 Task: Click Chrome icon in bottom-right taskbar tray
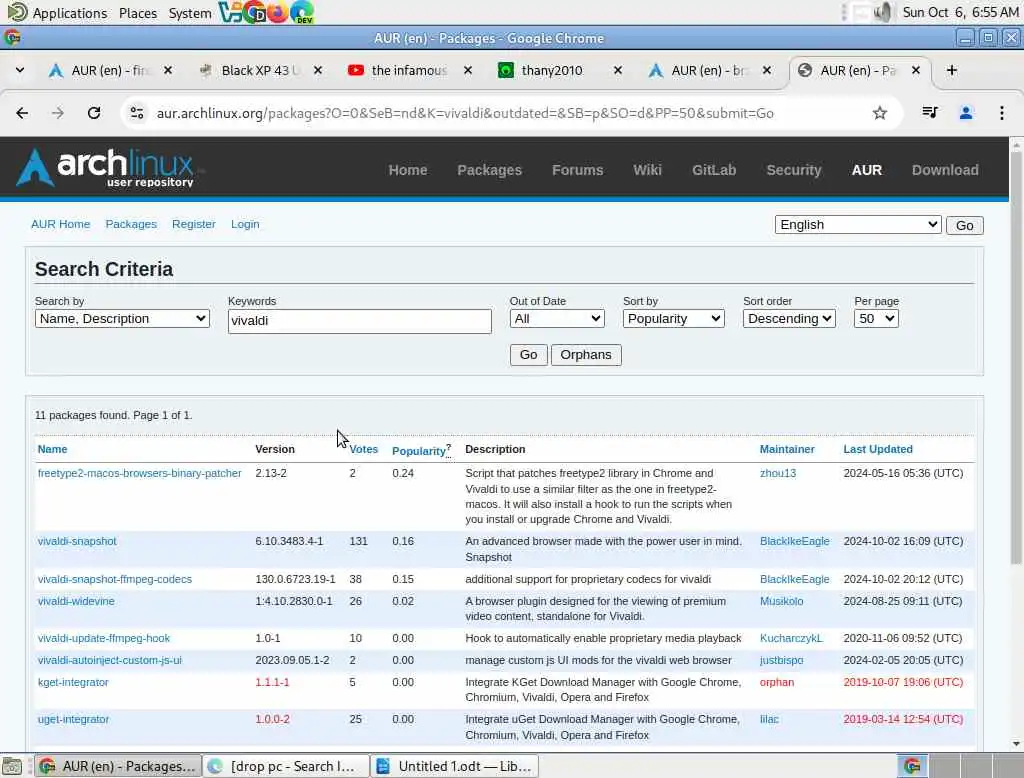(x=912, y=766)
